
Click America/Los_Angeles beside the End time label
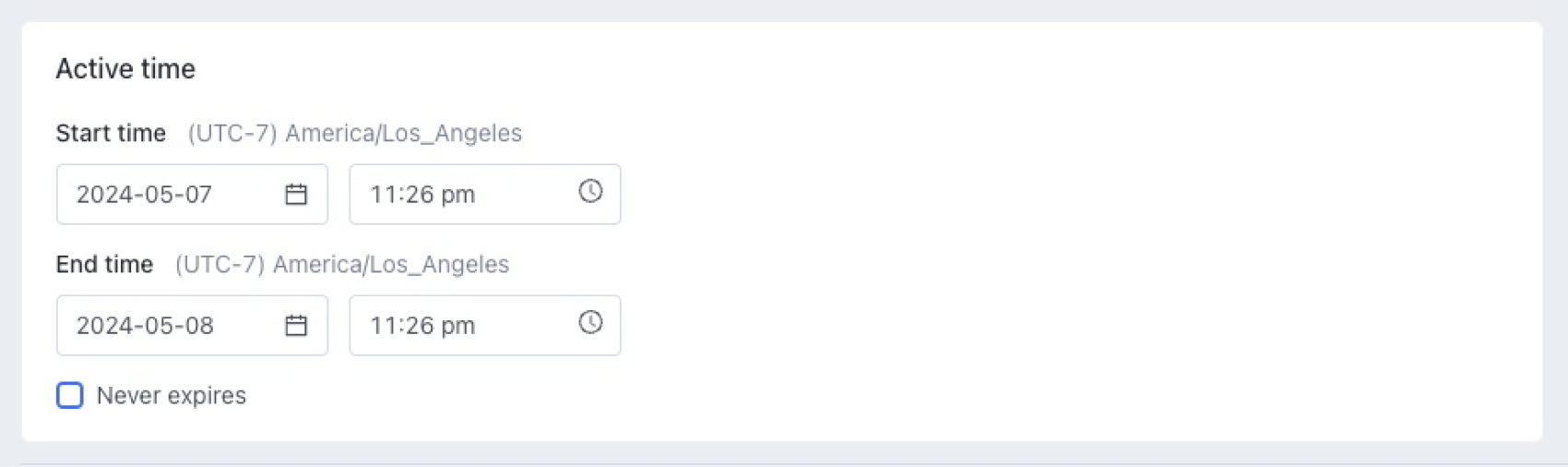[391, 265]
